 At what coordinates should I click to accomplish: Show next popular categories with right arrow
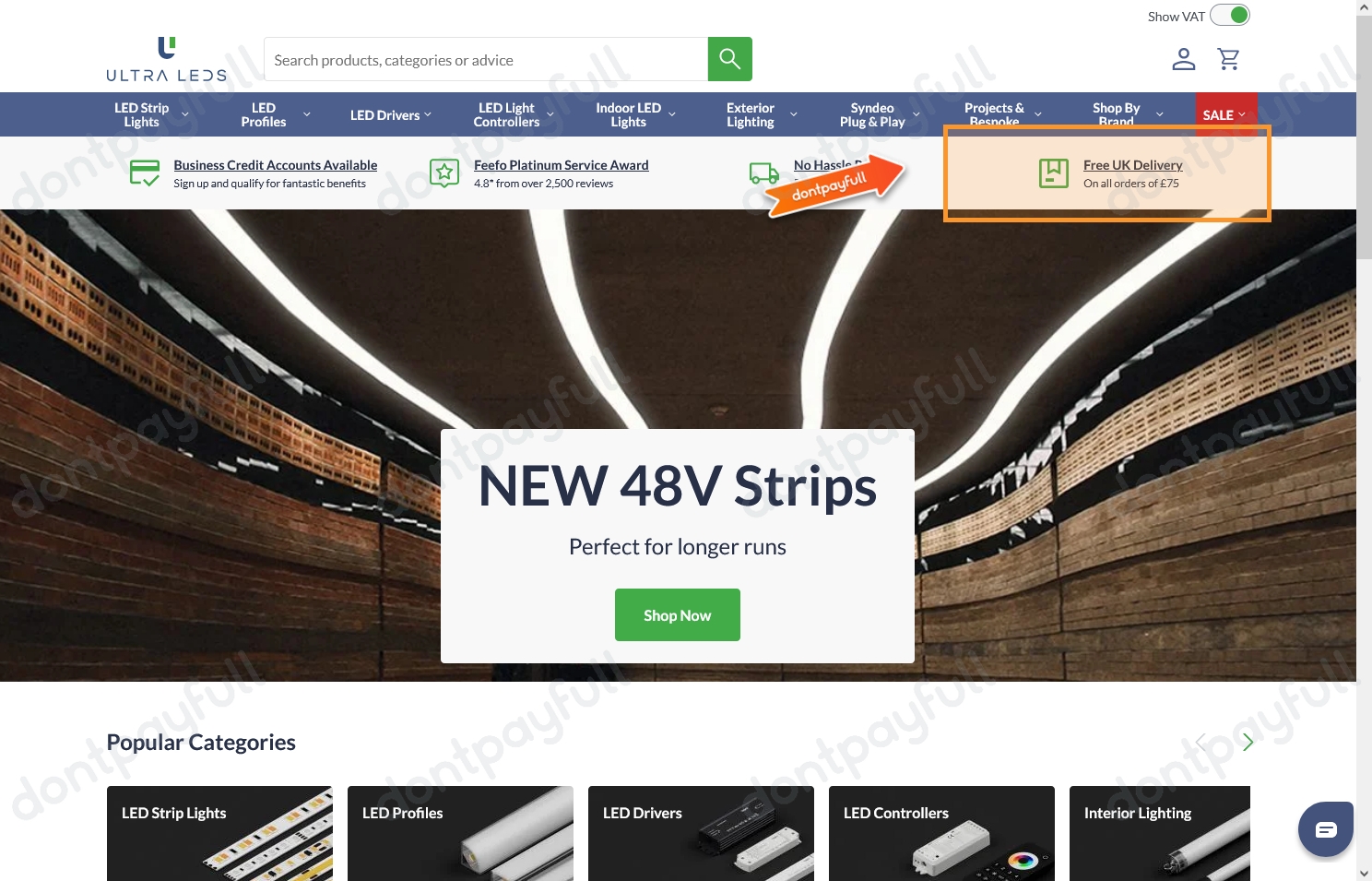tap(1248, 742)
